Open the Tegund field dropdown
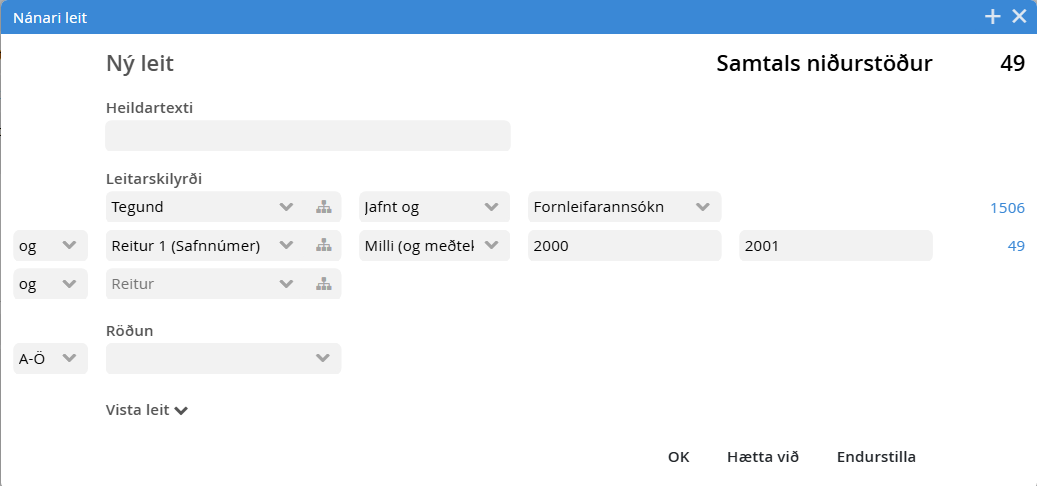 coord(287,208)
